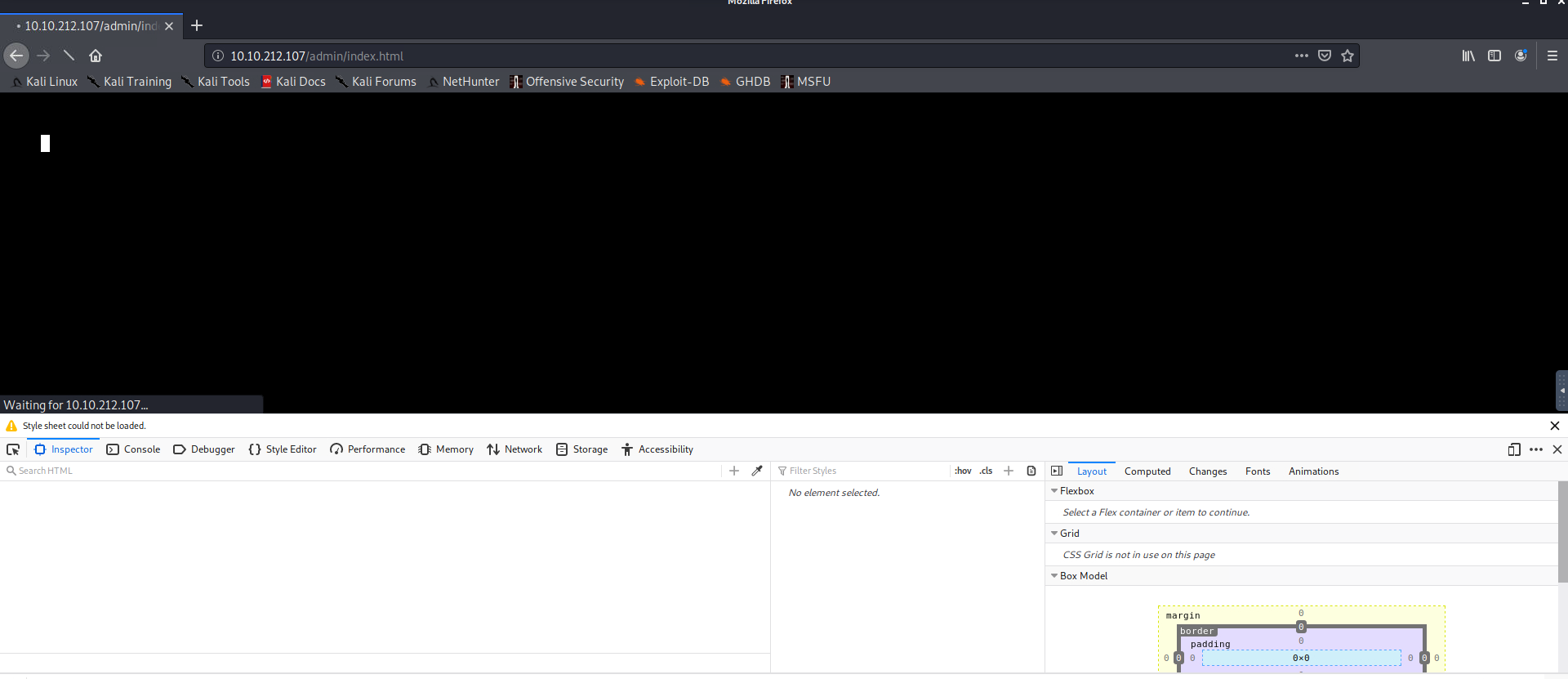
Task: Open the Kali Training bookmark
Action: click(131, 82)
